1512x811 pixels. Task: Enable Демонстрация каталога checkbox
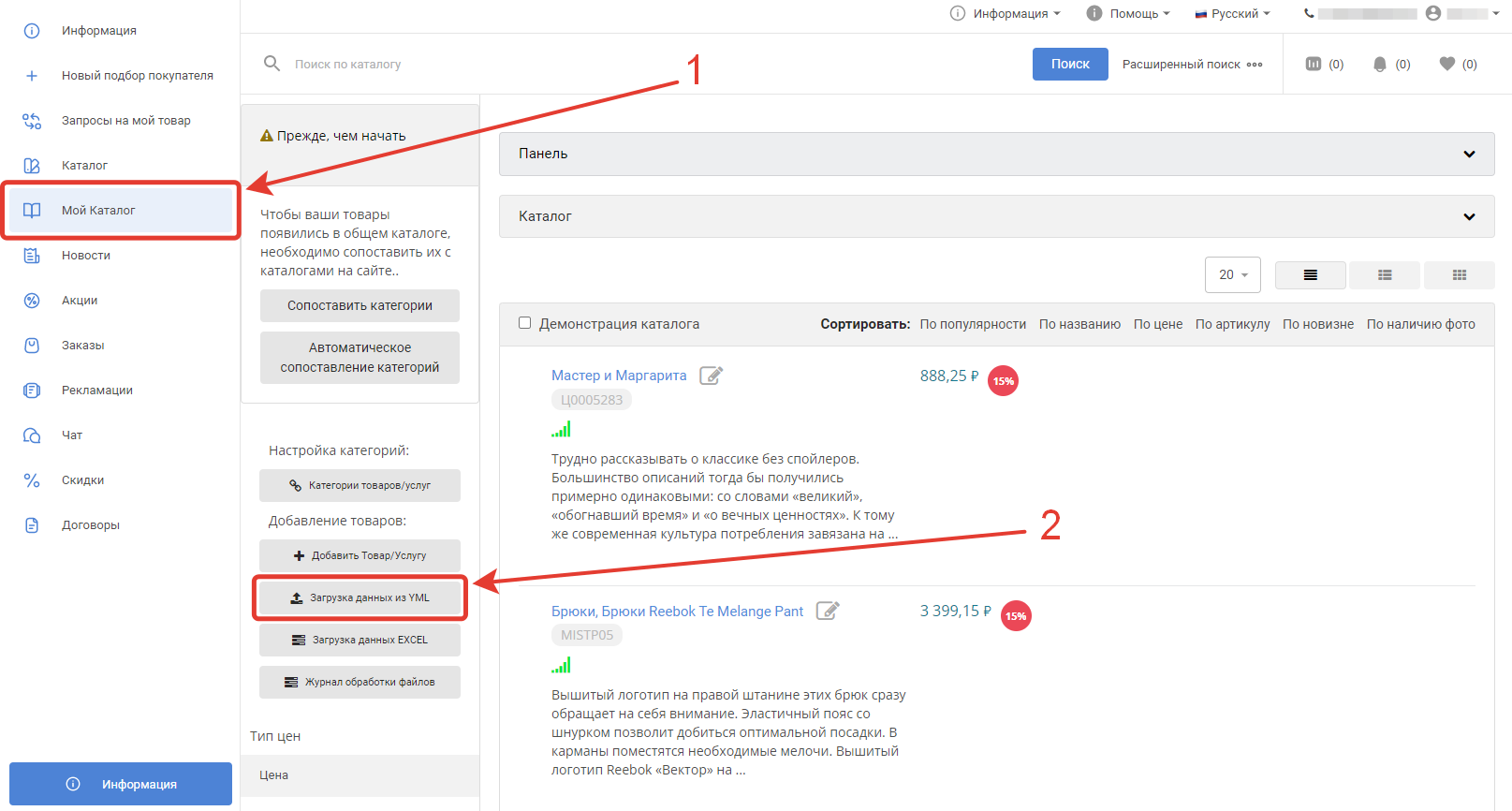[524, 323]
